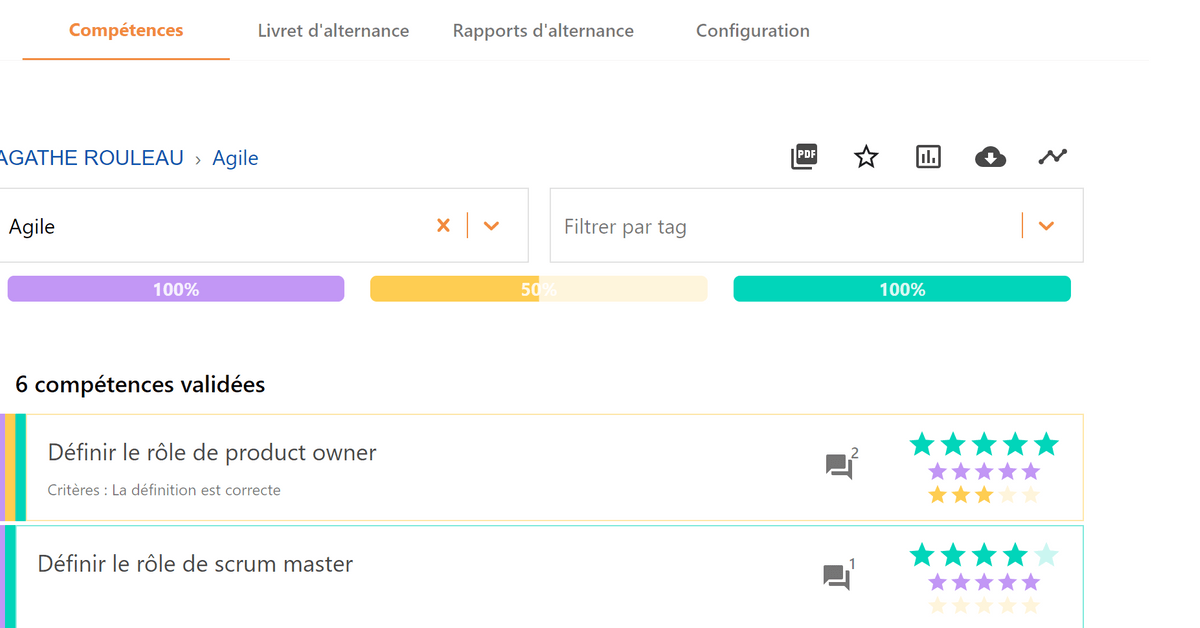This screenshot has width=1200, height=628.
Task: Click the yellow 50% progress bar
Action: pyautogui.click(x=539, y=289)
